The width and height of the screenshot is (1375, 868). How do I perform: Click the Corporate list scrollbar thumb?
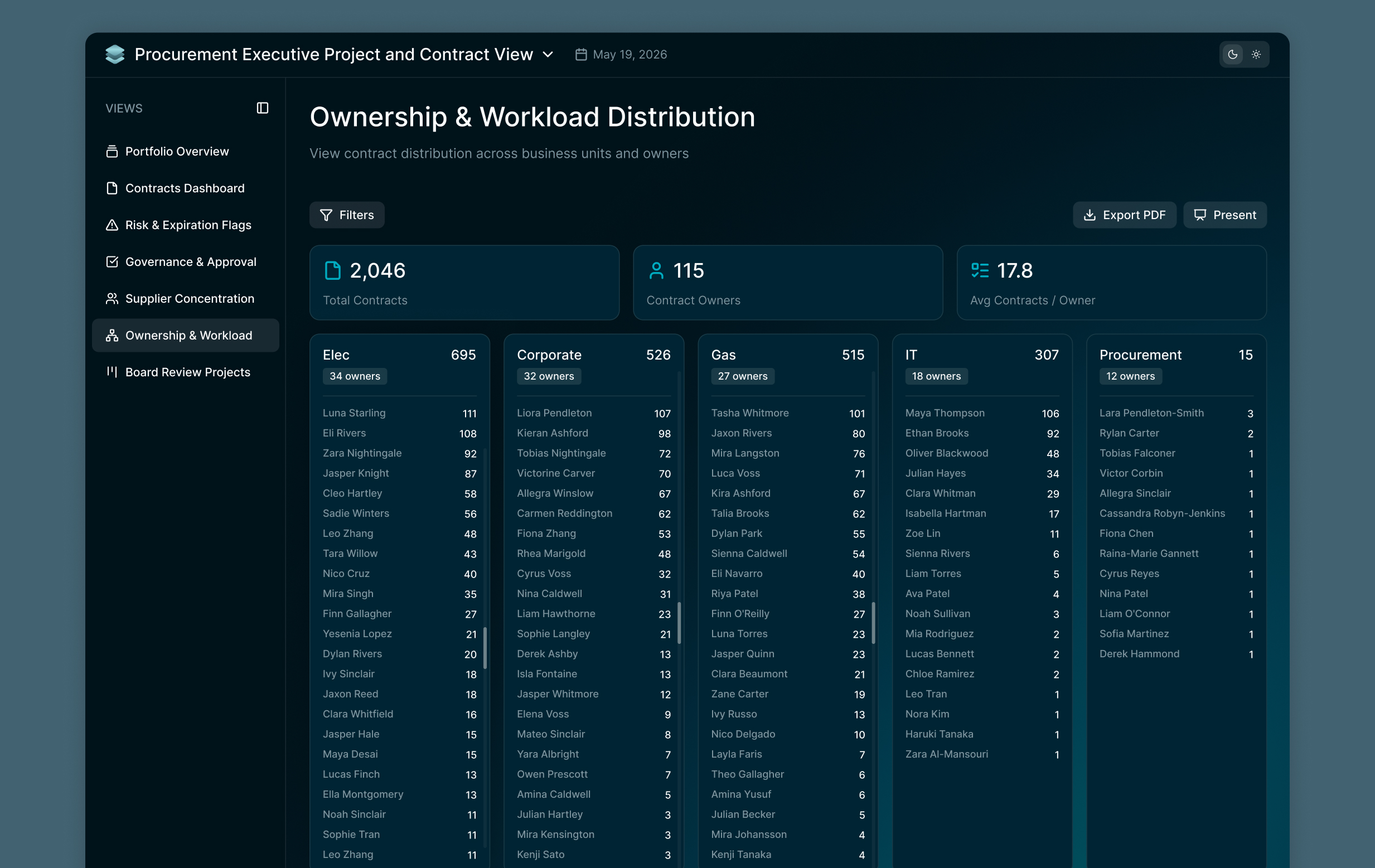[x=680, y=623]
